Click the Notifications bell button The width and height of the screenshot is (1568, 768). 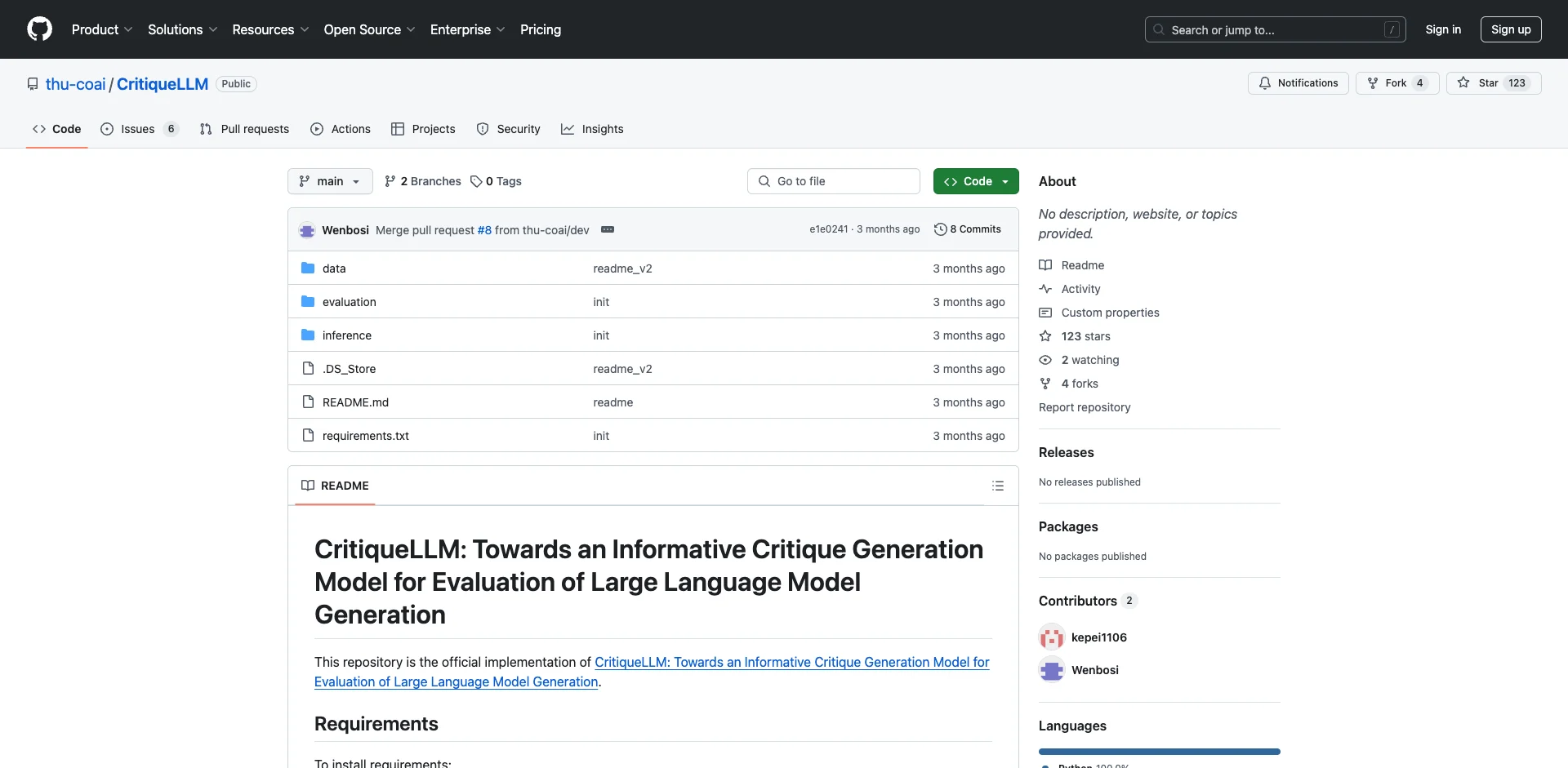click(x=1298, y=83)
